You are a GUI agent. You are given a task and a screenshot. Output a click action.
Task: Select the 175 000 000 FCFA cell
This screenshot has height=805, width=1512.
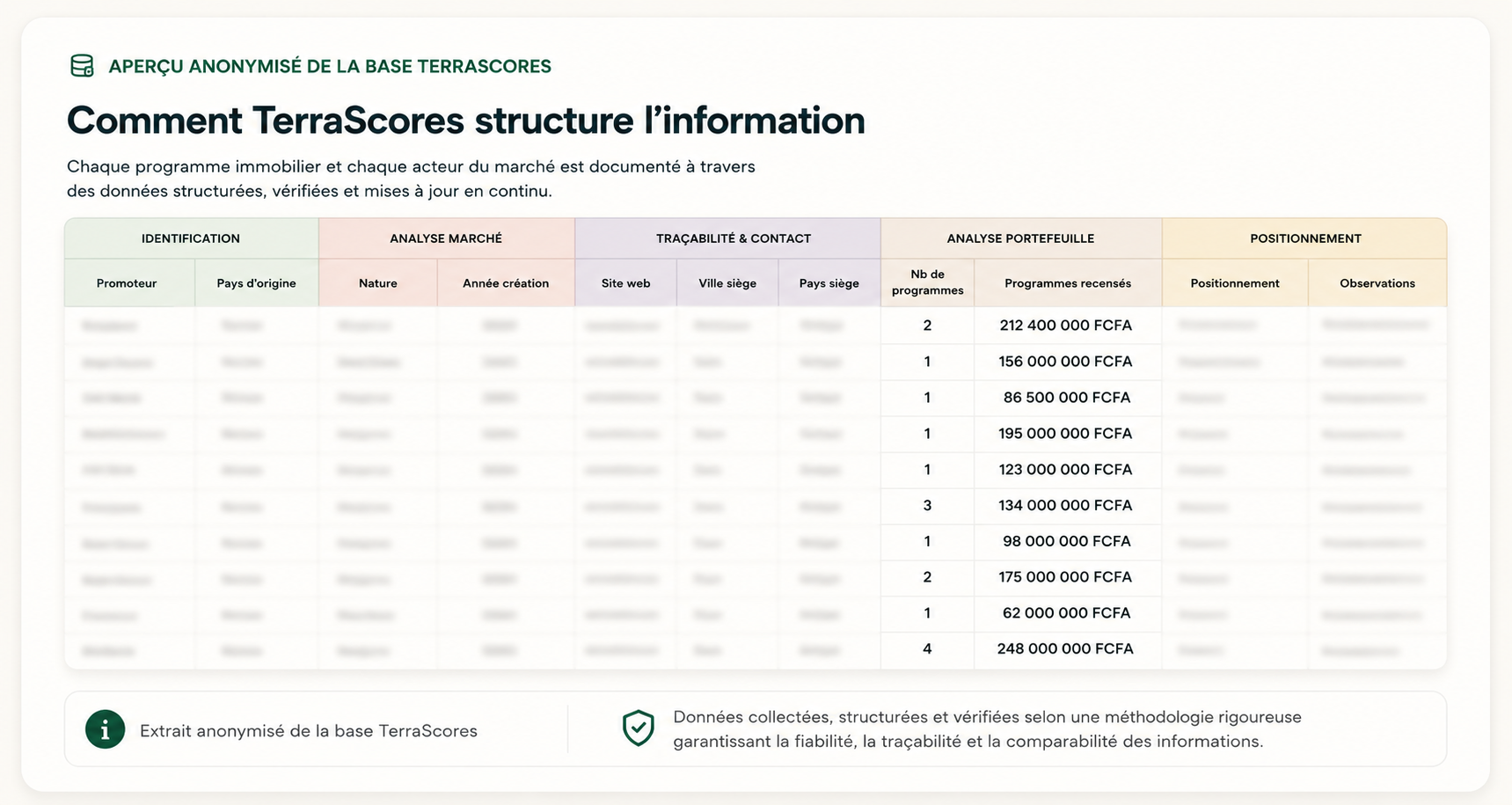pyautogui.click(x=1066, y=577)
